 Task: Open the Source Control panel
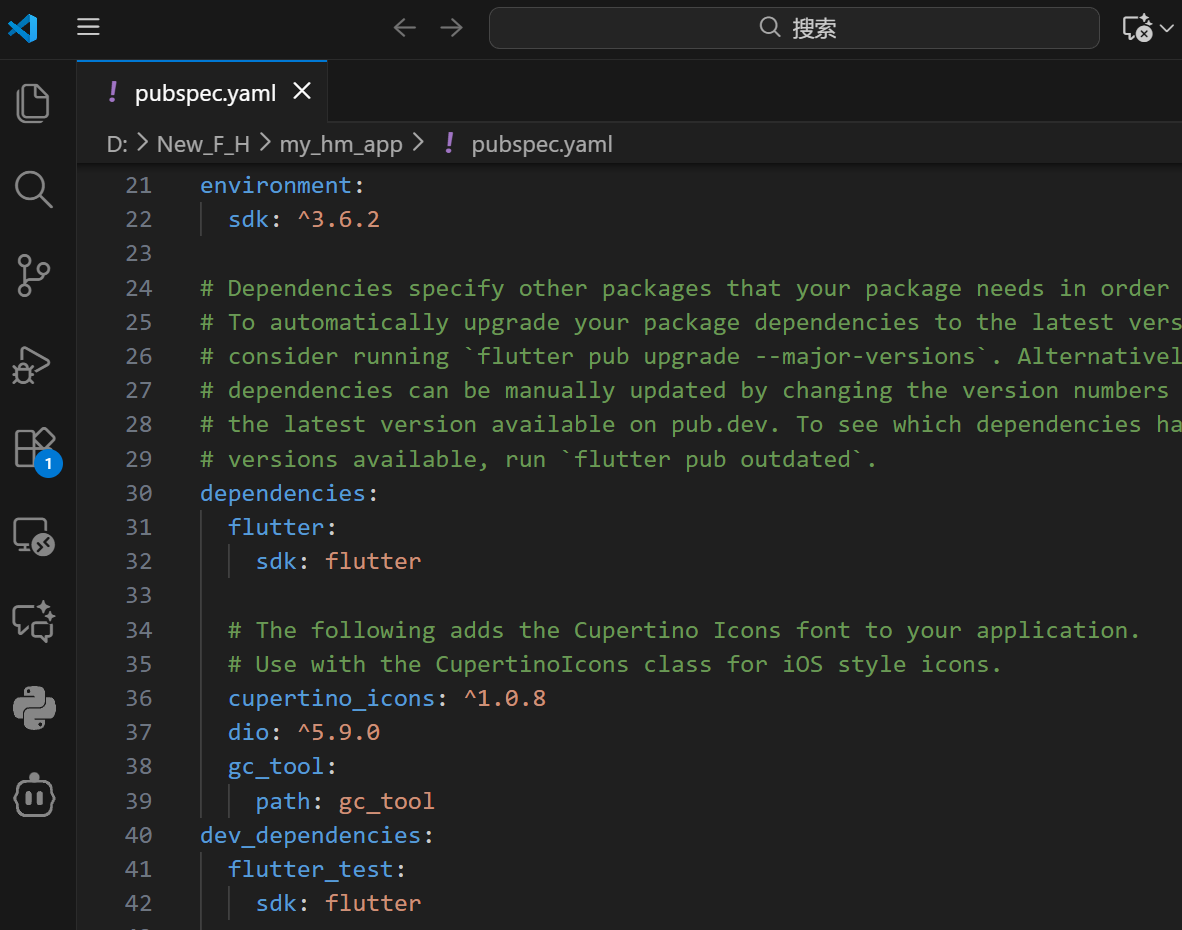pyautogui.click(x=34, y=275)
